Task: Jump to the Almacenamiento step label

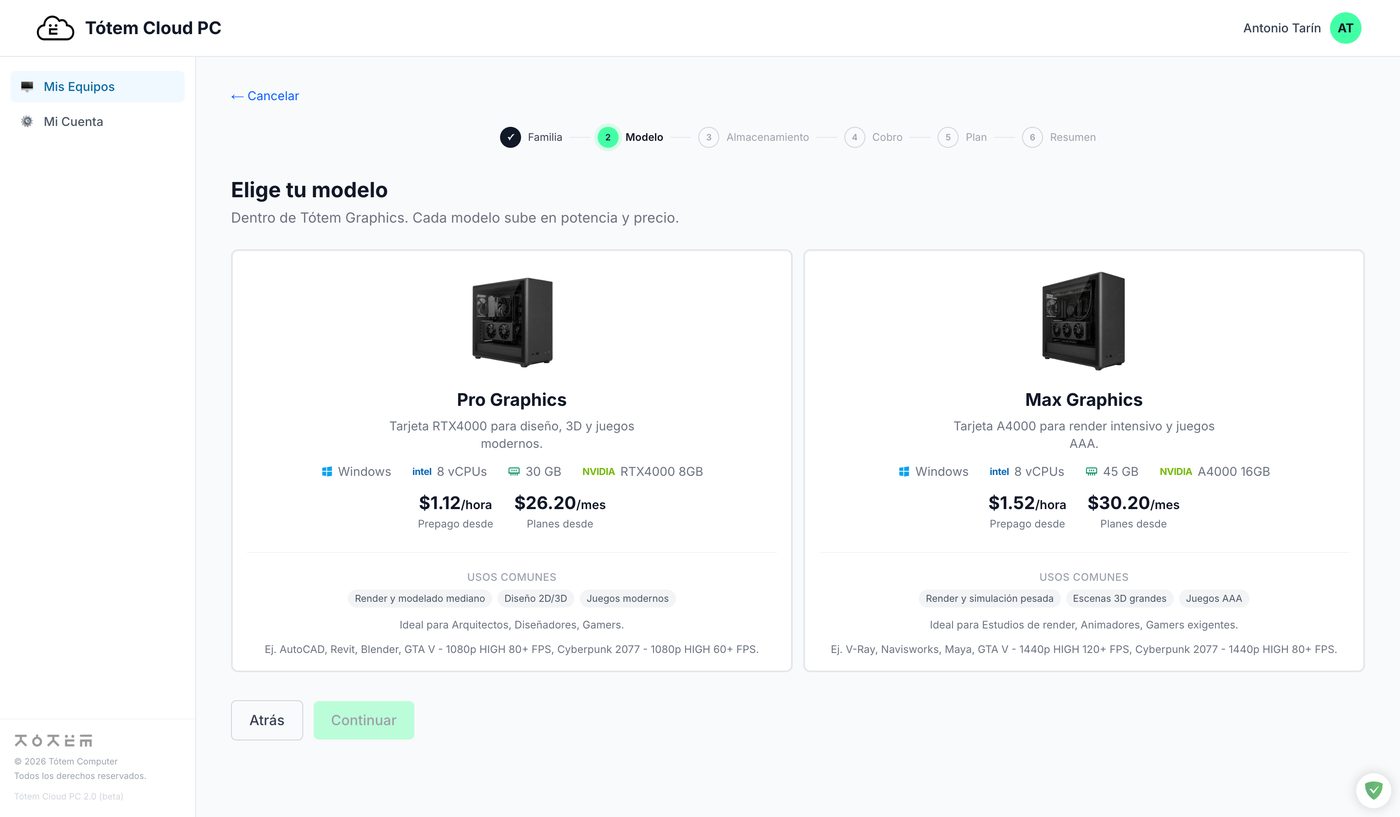Action: pos(767,137)
